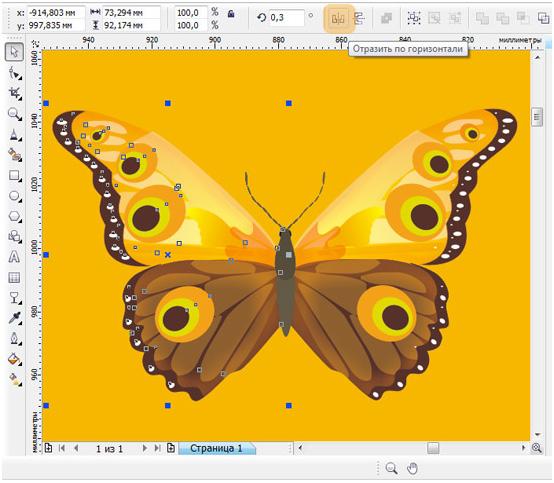Open the Страница 1 page tab
Image resolution: width=554 pixels, height=483 pixels.
217,448
